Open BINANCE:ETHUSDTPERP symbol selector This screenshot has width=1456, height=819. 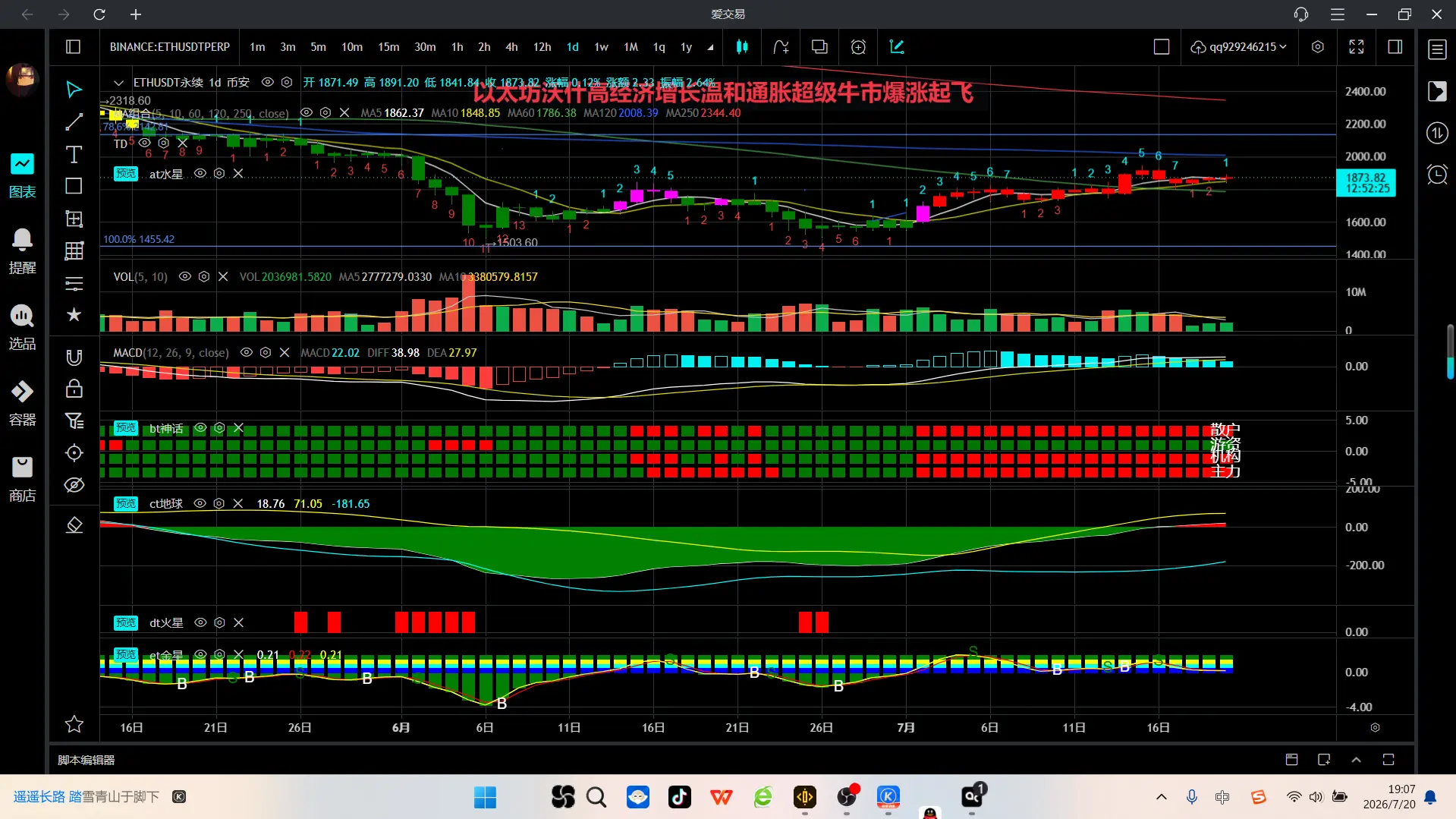coord(170,47)
